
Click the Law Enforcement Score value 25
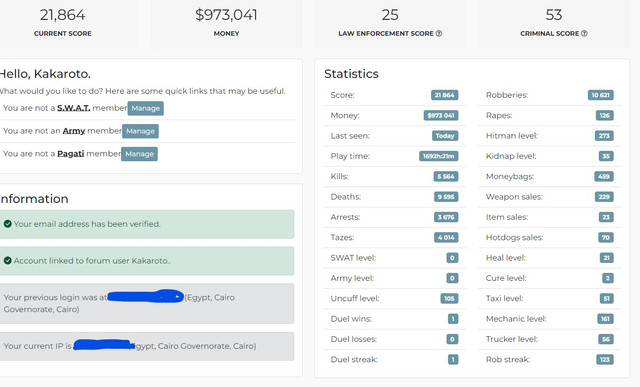[390, 15]
